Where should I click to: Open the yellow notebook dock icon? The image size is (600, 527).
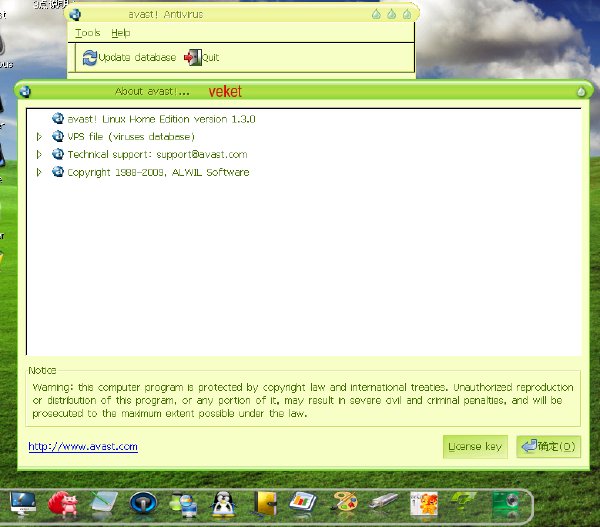click(265, 503)
